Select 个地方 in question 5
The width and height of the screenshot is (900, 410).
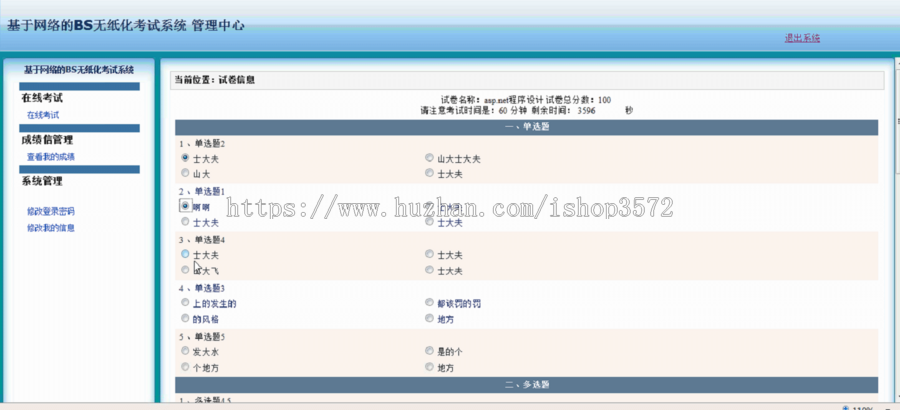[185, 366]
